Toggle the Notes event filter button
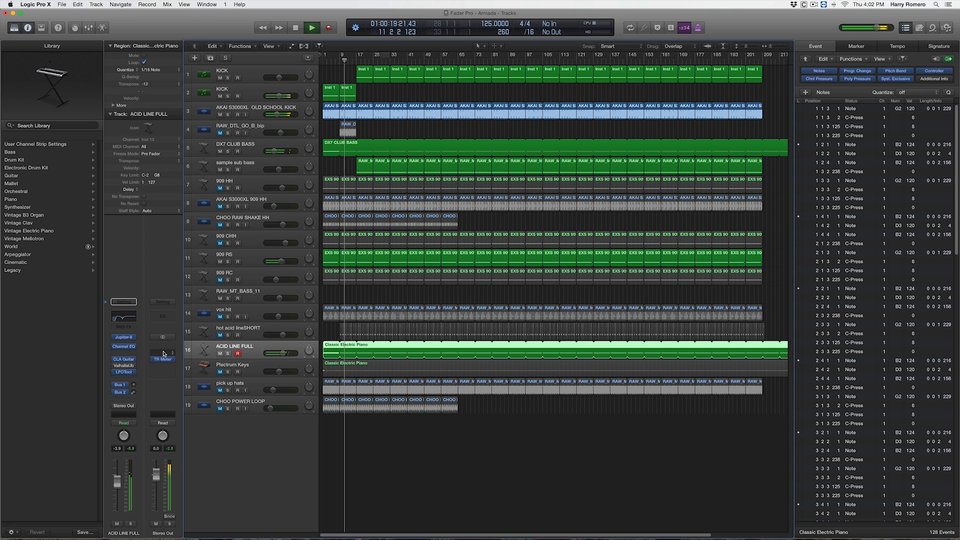Screen dimensions: 960x540 pyautogui.click(x=819, y=71)
